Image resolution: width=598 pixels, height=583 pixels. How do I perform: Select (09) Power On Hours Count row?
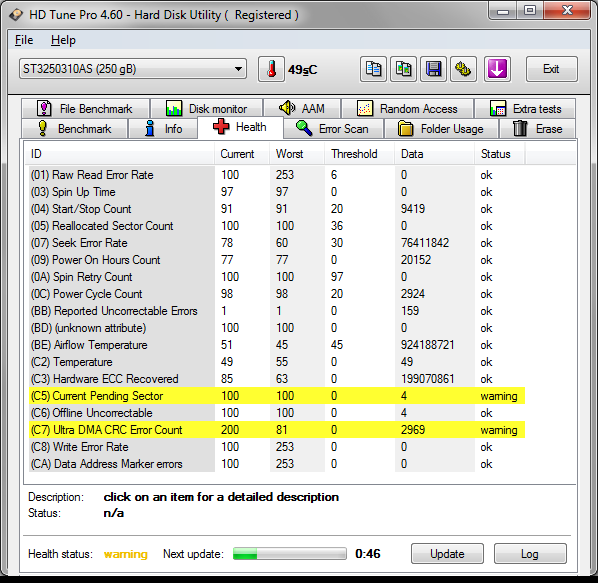click(x=276, y=260)
